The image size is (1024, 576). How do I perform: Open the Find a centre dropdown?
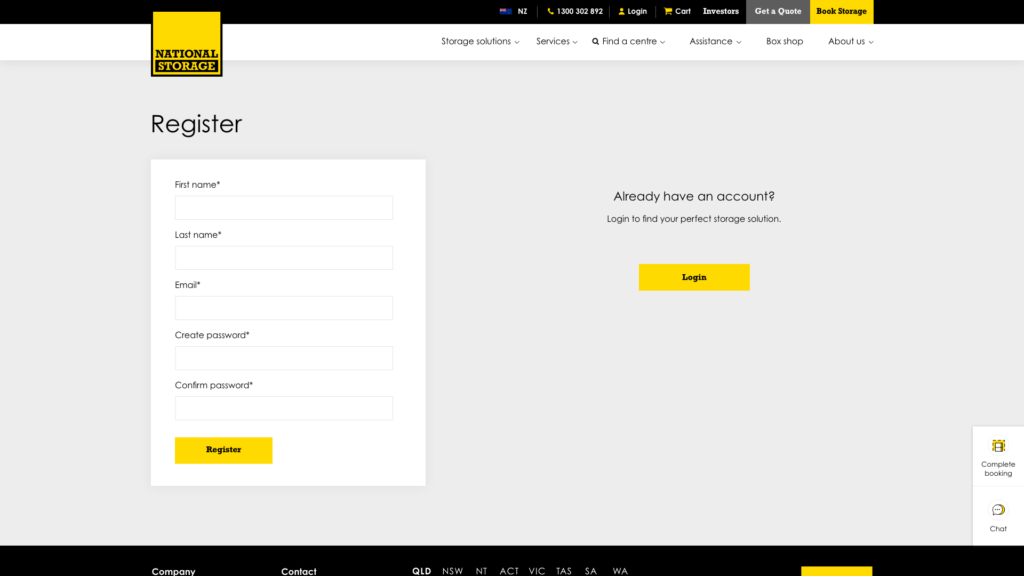tap(629, 41)
